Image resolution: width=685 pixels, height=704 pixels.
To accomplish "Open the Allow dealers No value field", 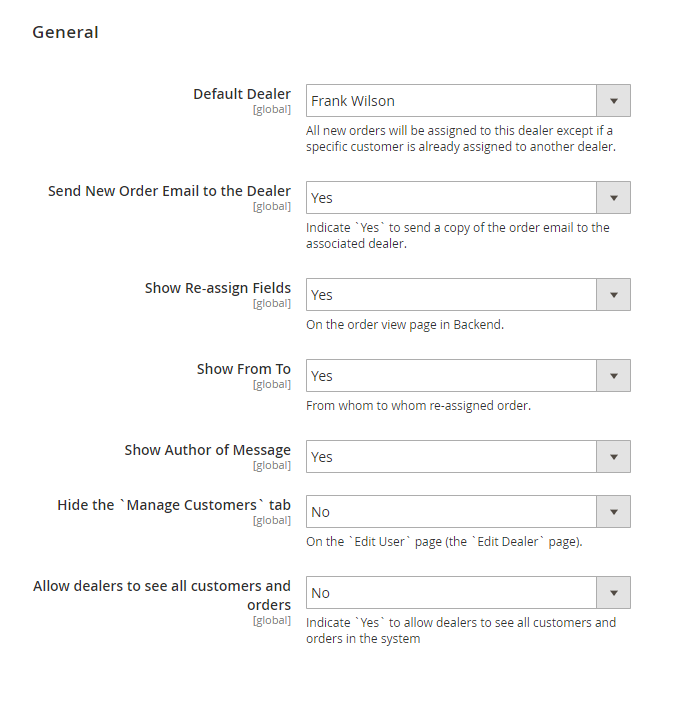I will coord(451,593).
